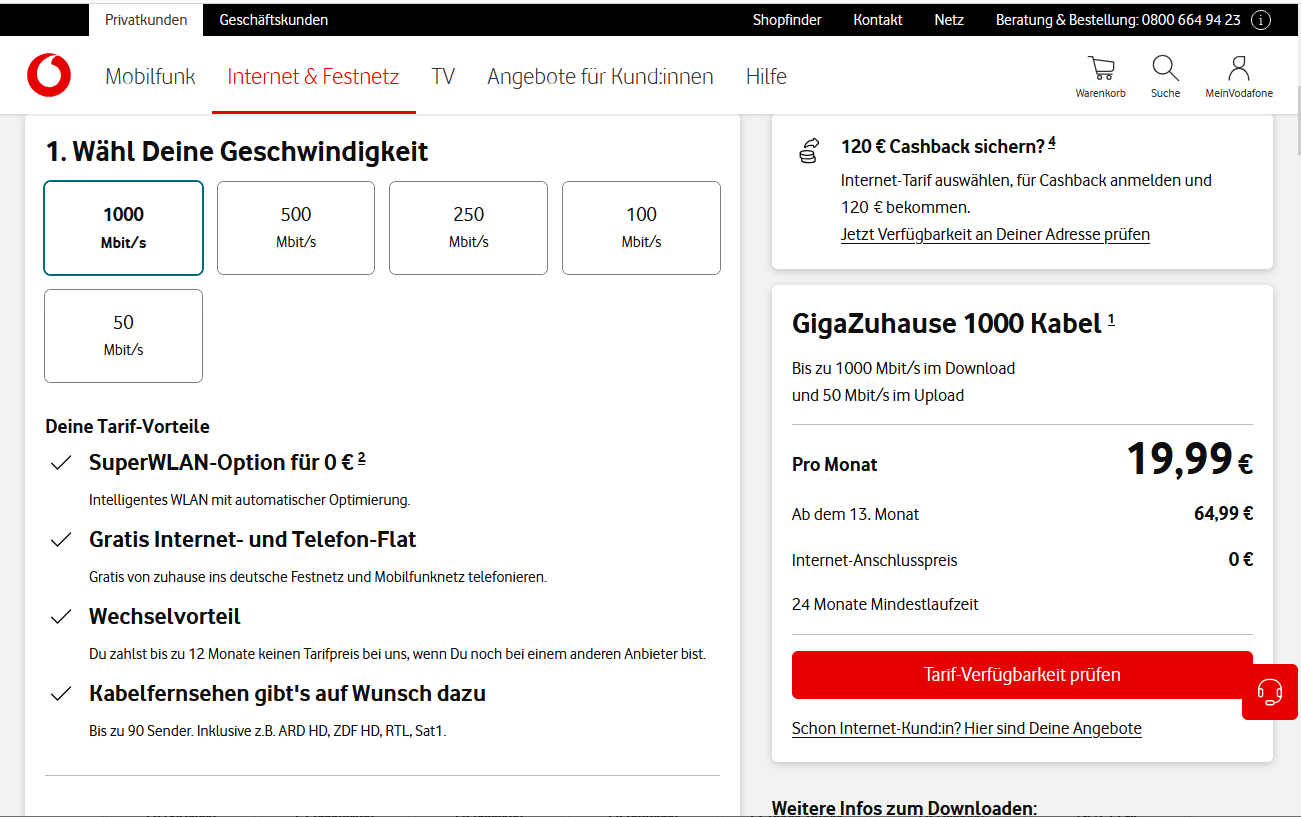This screenshot has width=1301, height=817.
Task: Switch to the Geschäftskunden tab
Action: (x=274, y=20)
